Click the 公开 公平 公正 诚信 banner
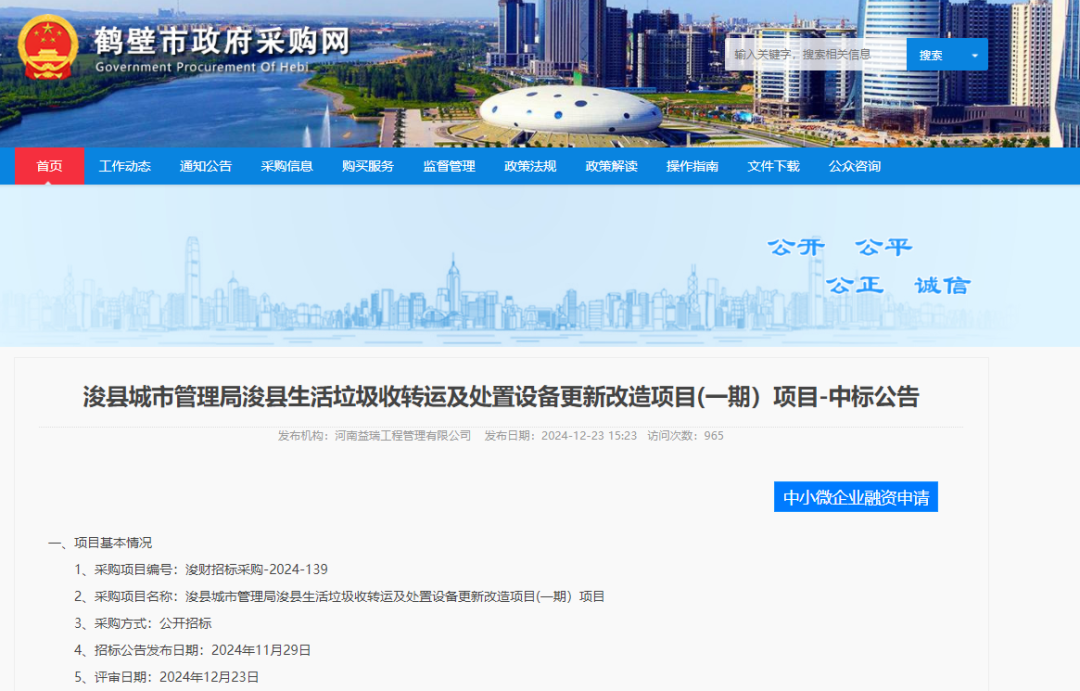Screen dimensions: 1080x691 point(869,265)
